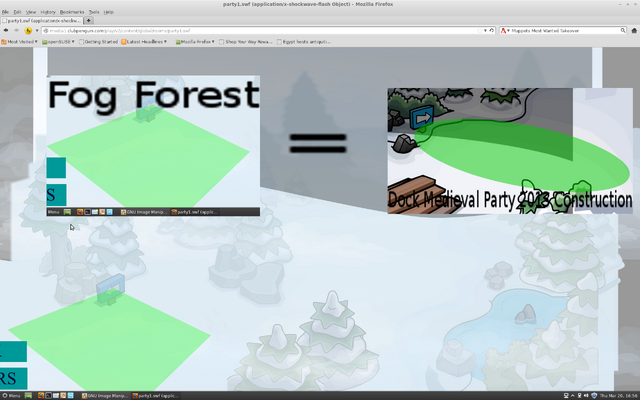Open the taskbar Menu button
This screenshot has width=640, height=400.
11,396
